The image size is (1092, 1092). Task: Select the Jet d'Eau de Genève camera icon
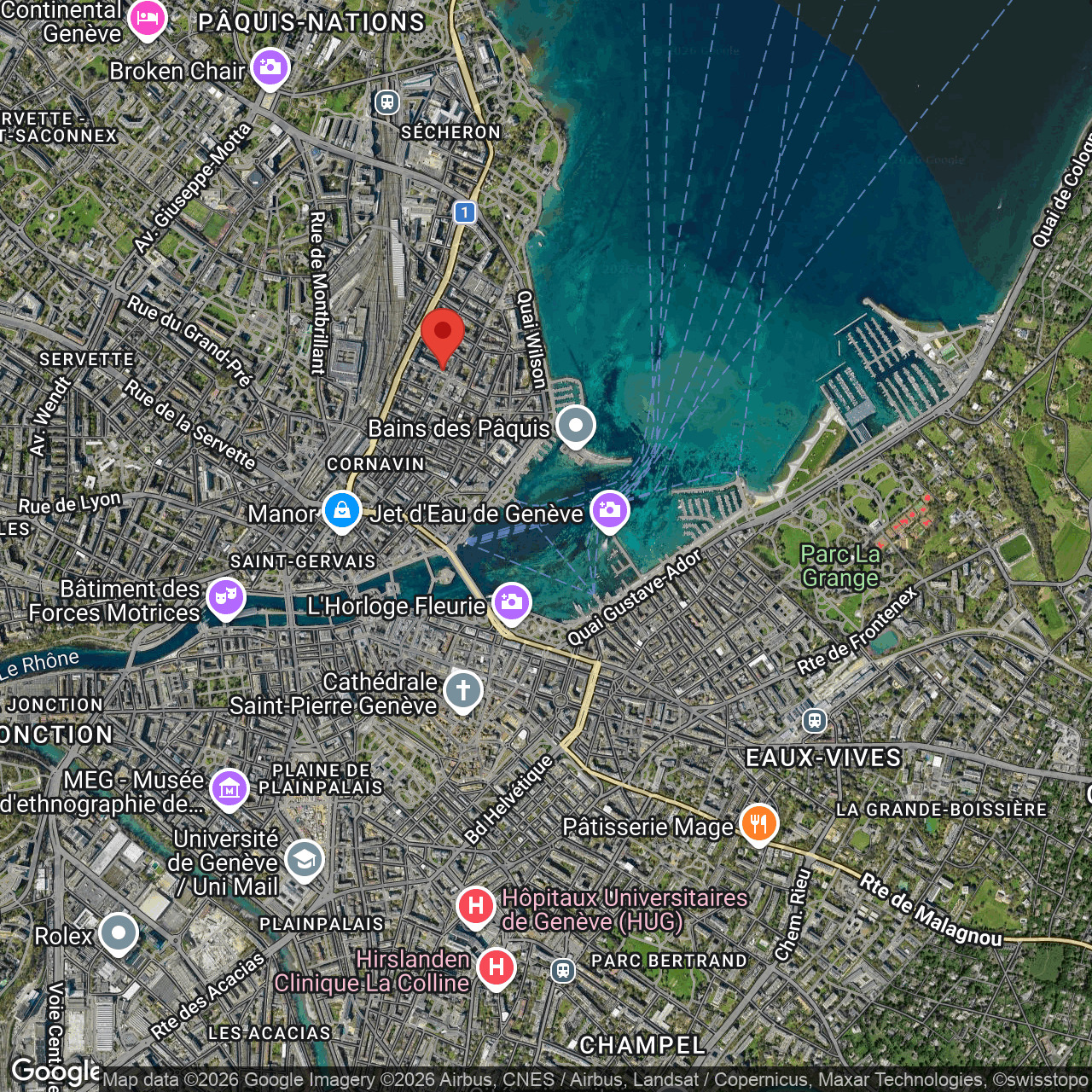pyautogui.click(x=609, y=510)
